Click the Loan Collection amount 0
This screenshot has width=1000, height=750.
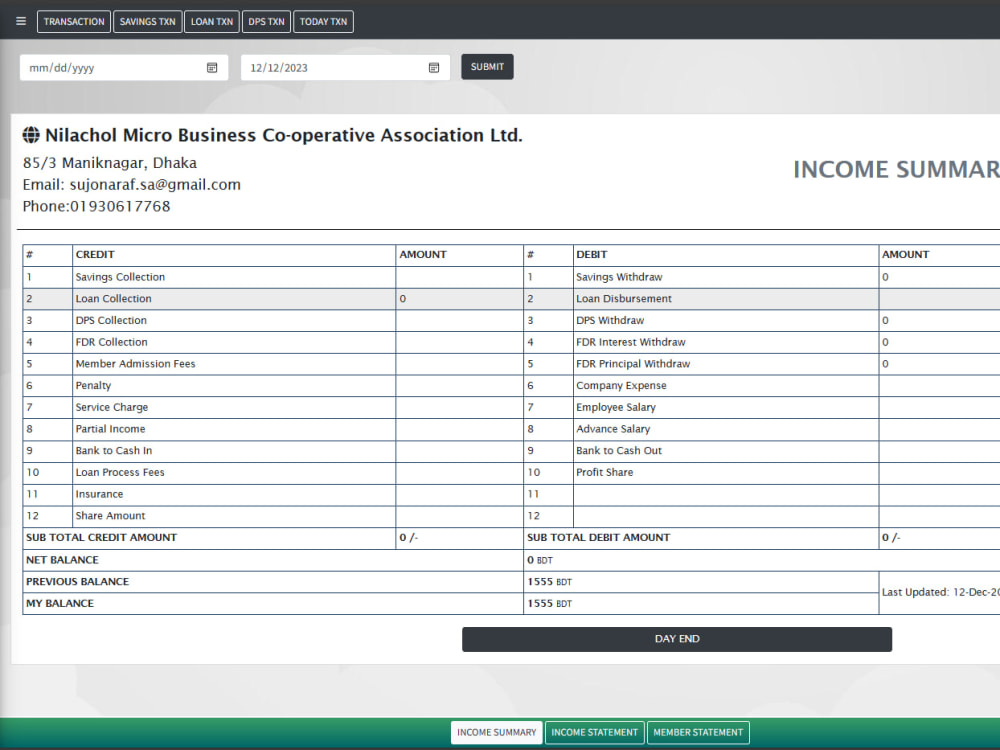[402, 298]
